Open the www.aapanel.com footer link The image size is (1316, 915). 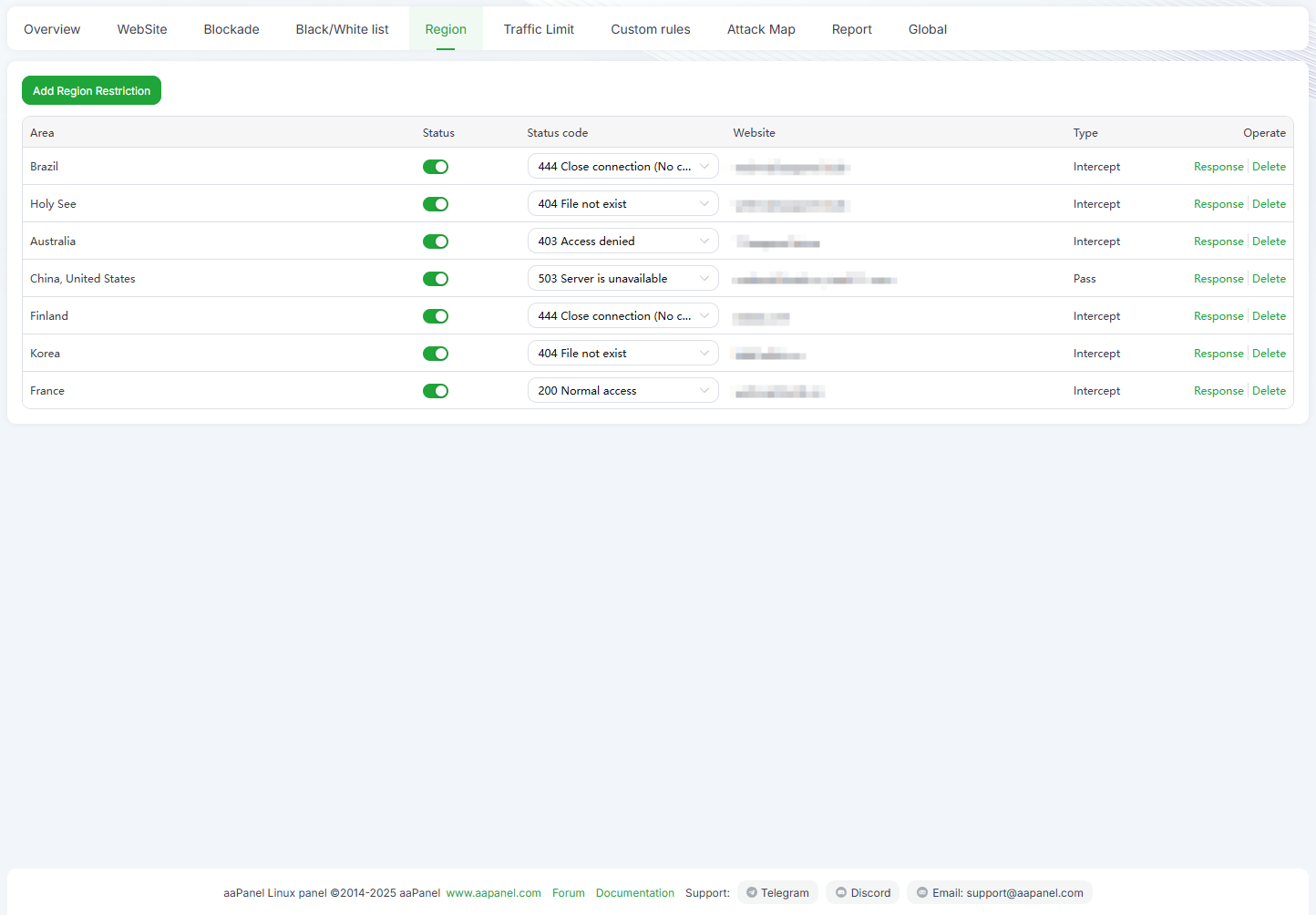point(493,893)
